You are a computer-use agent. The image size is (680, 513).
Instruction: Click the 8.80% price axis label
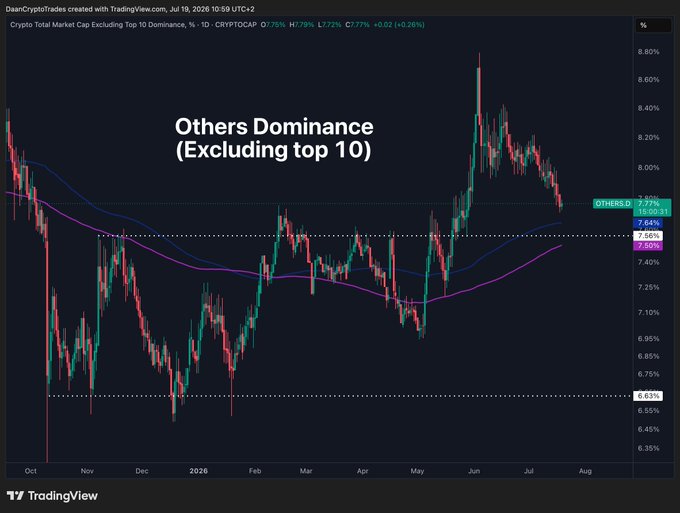648,52
